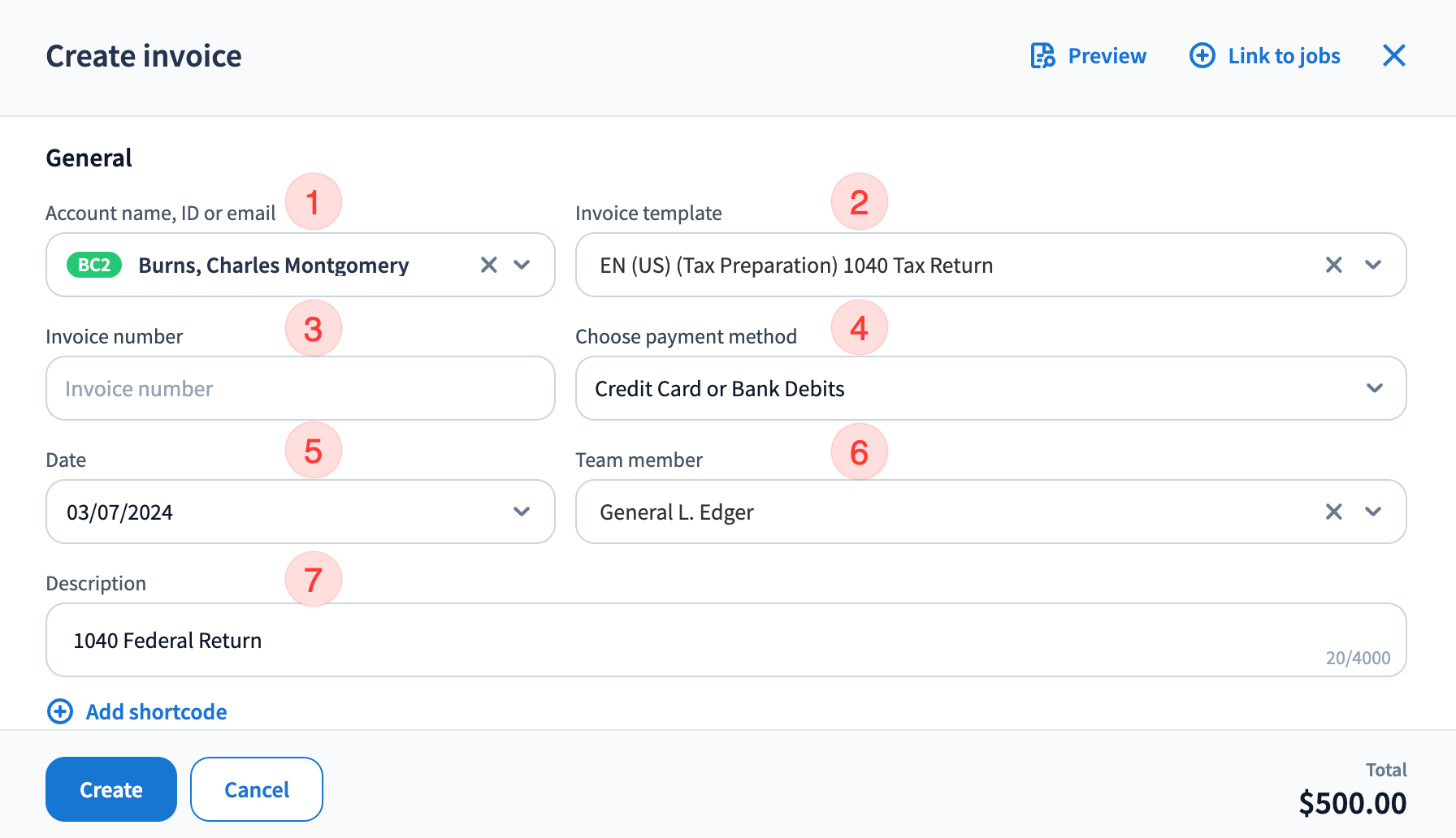Click the BC2 account badge

point(94,265)
